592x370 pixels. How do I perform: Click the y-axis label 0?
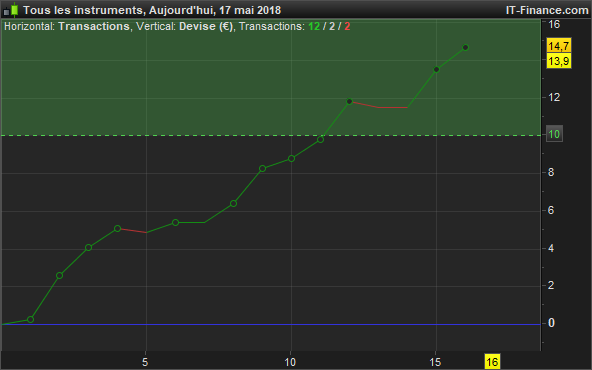(551, 323)
